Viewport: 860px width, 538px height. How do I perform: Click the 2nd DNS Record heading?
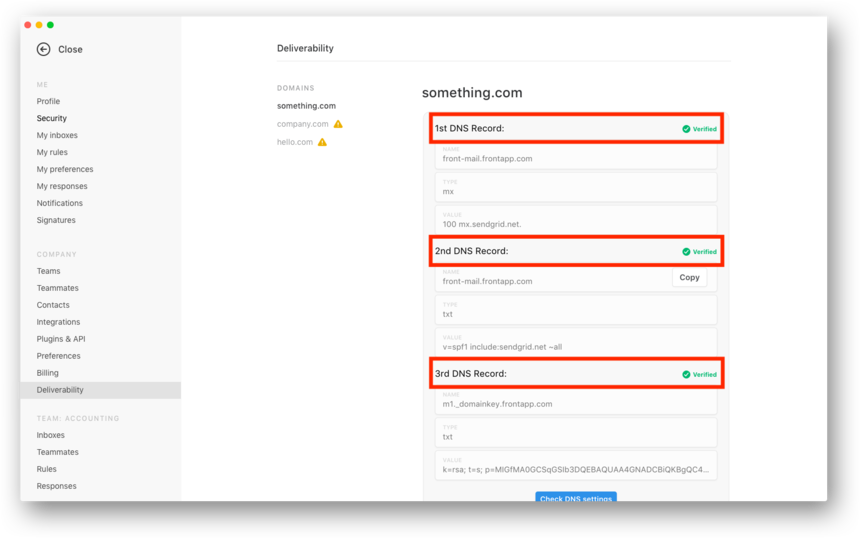tap(472, 251)
